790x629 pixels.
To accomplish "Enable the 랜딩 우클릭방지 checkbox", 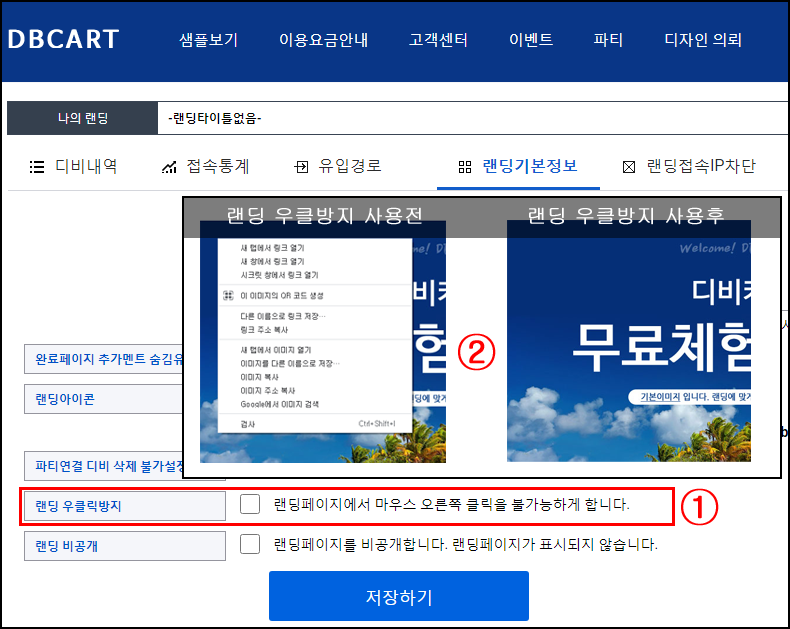I will coord(251,505).
